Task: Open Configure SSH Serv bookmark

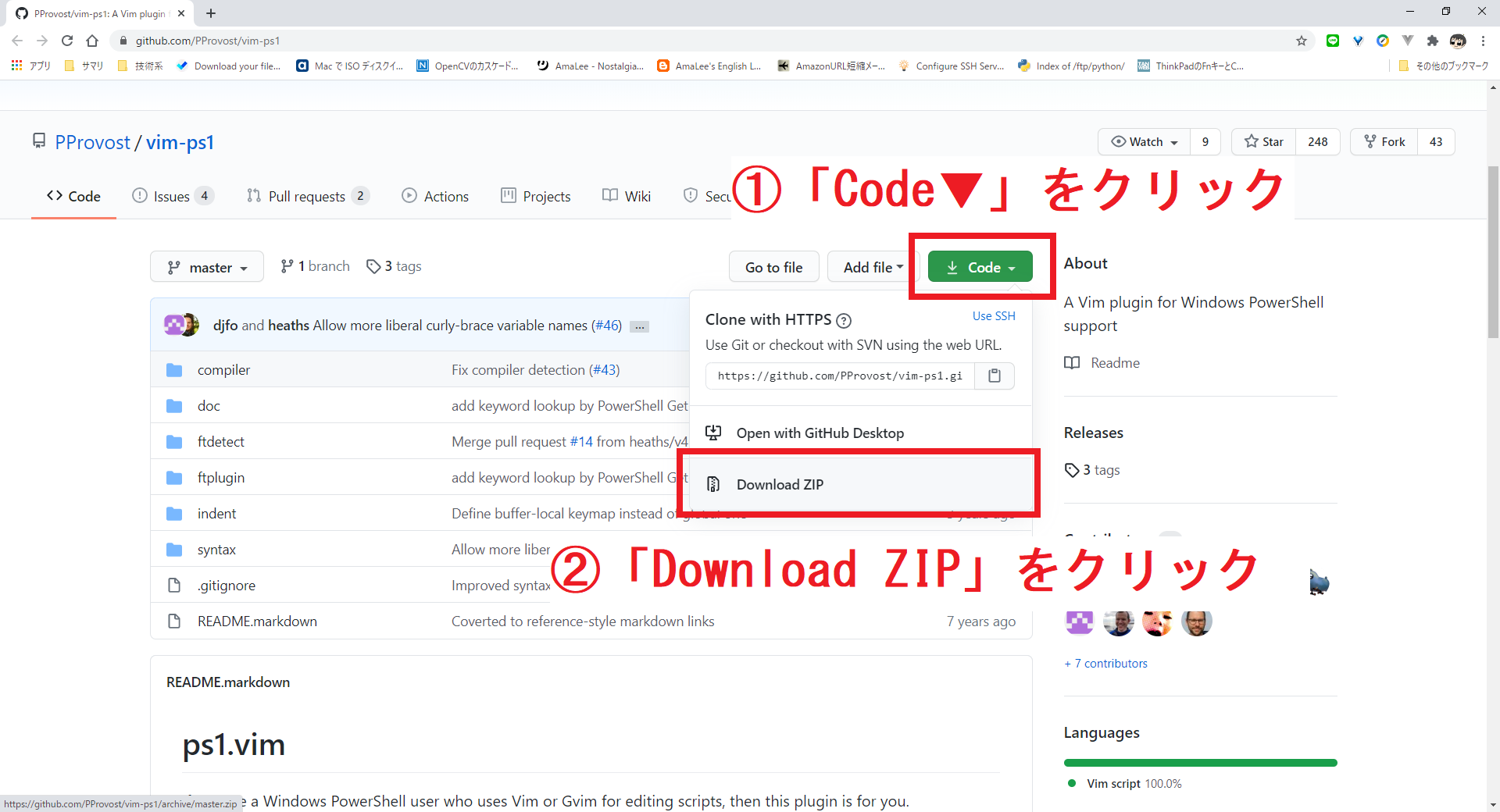Action: (952, 66)
